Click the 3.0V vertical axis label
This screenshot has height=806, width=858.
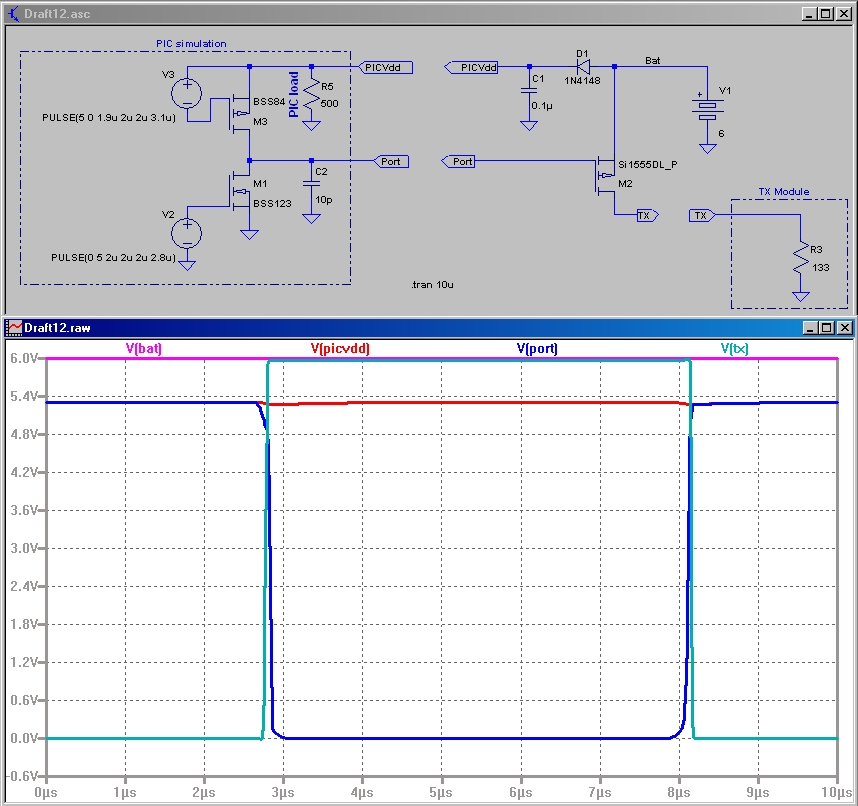(24, 548)
